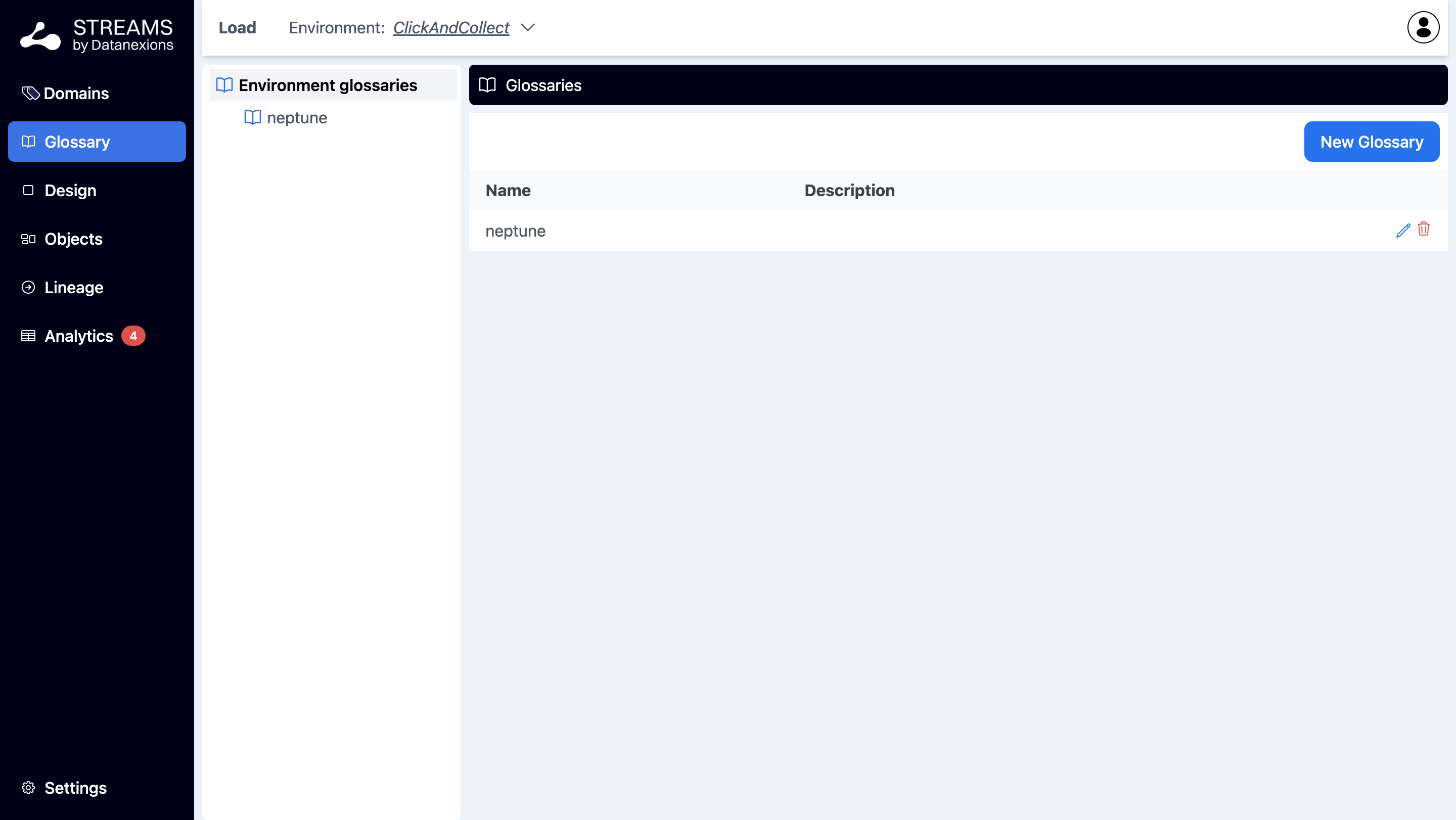Click the Load button
The height and width of the screenshot is (820, 1456).
coord(237,27)
